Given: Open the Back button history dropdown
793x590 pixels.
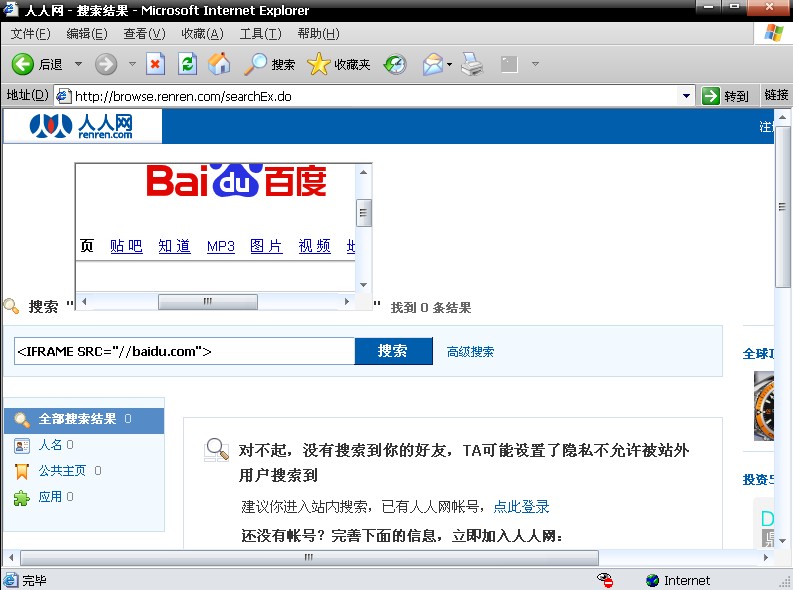Looking at the screenshot, I should point(78,64).
